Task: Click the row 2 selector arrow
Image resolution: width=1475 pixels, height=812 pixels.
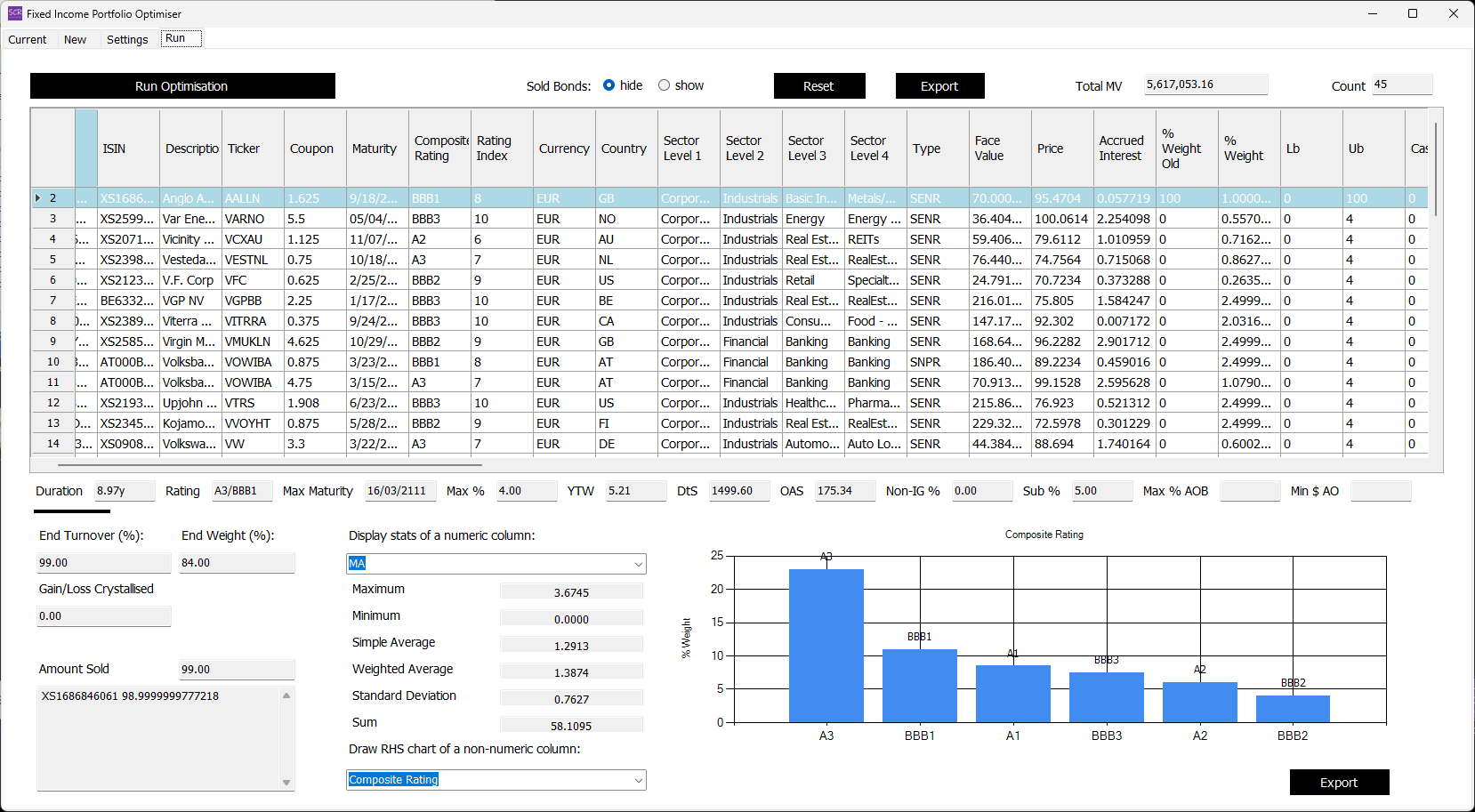Action: click(37, 198)
